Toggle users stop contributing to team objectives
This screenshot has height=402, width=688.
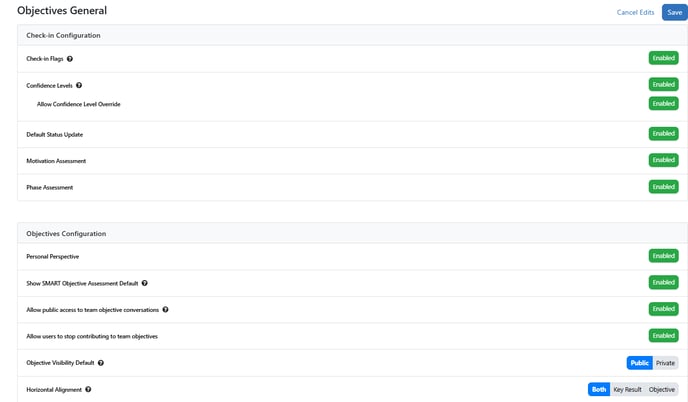coord(663,336)
